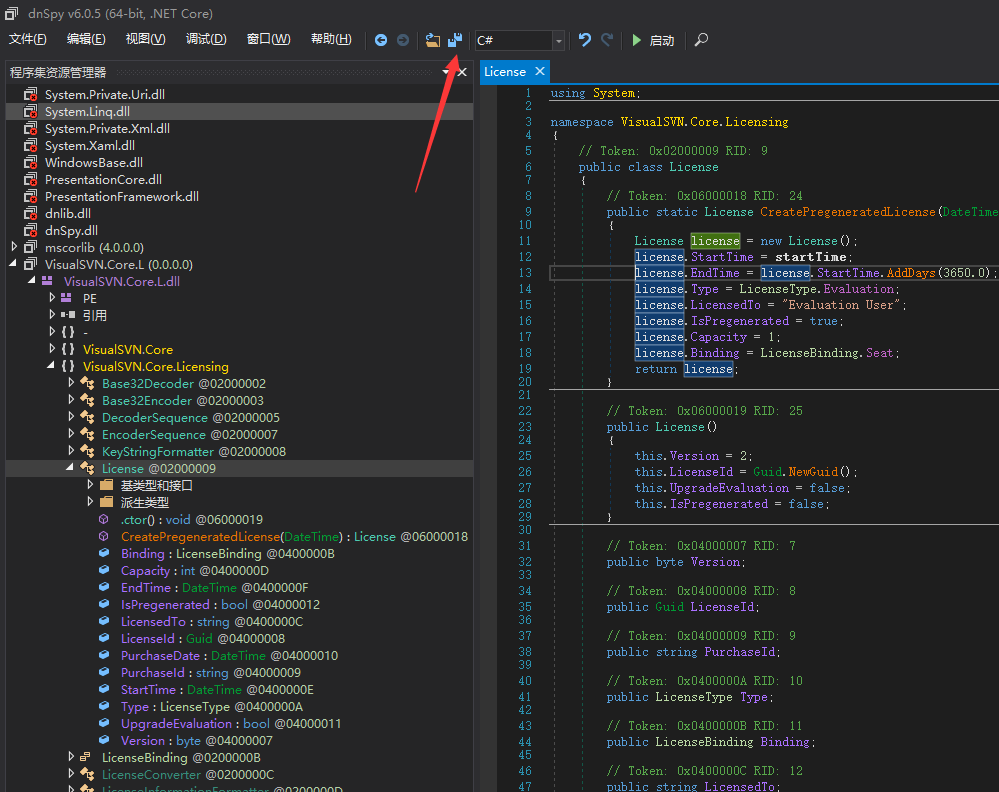The height and width of the screenshot is (792, 999).
Task: Click the Undo toolbar icon
Action: tap(585, 40)
